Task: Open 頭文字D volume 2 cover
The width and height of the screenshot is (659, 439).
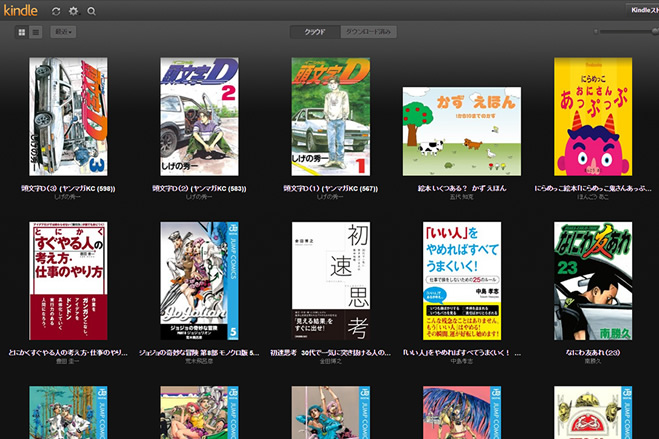Action: tap(199, 117)
